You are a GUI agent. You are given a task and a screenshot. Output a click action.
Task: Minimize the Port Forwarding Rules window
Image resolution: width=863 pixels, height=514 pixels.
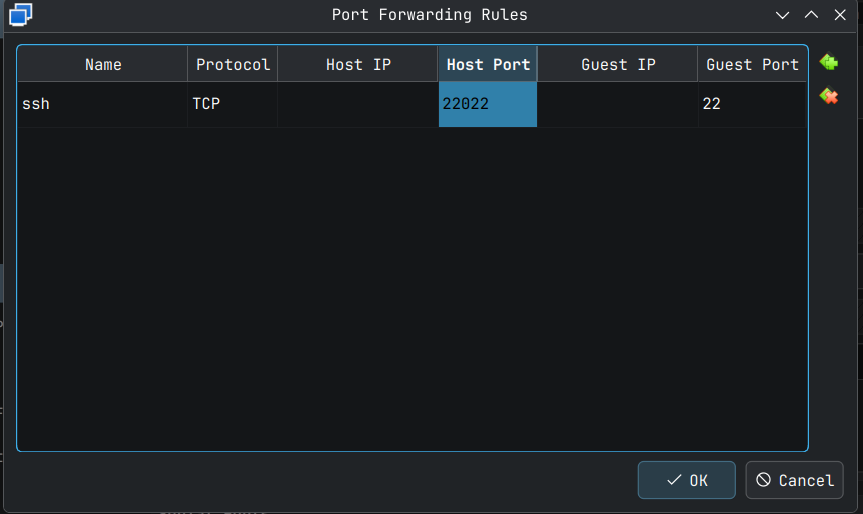783,15
